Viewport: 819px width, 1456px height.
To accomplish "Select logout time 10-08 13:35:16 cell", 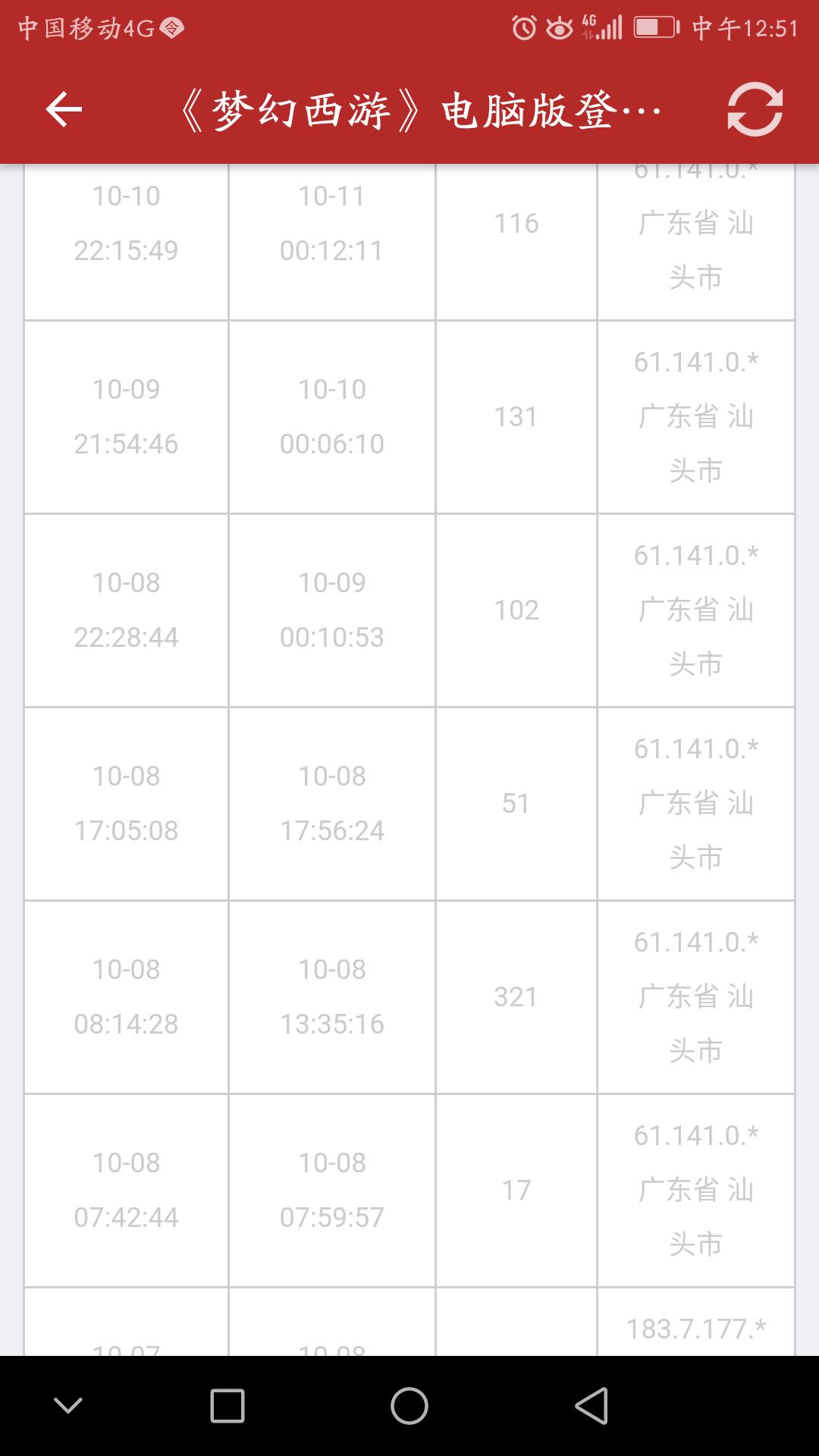I will [332, 997].
